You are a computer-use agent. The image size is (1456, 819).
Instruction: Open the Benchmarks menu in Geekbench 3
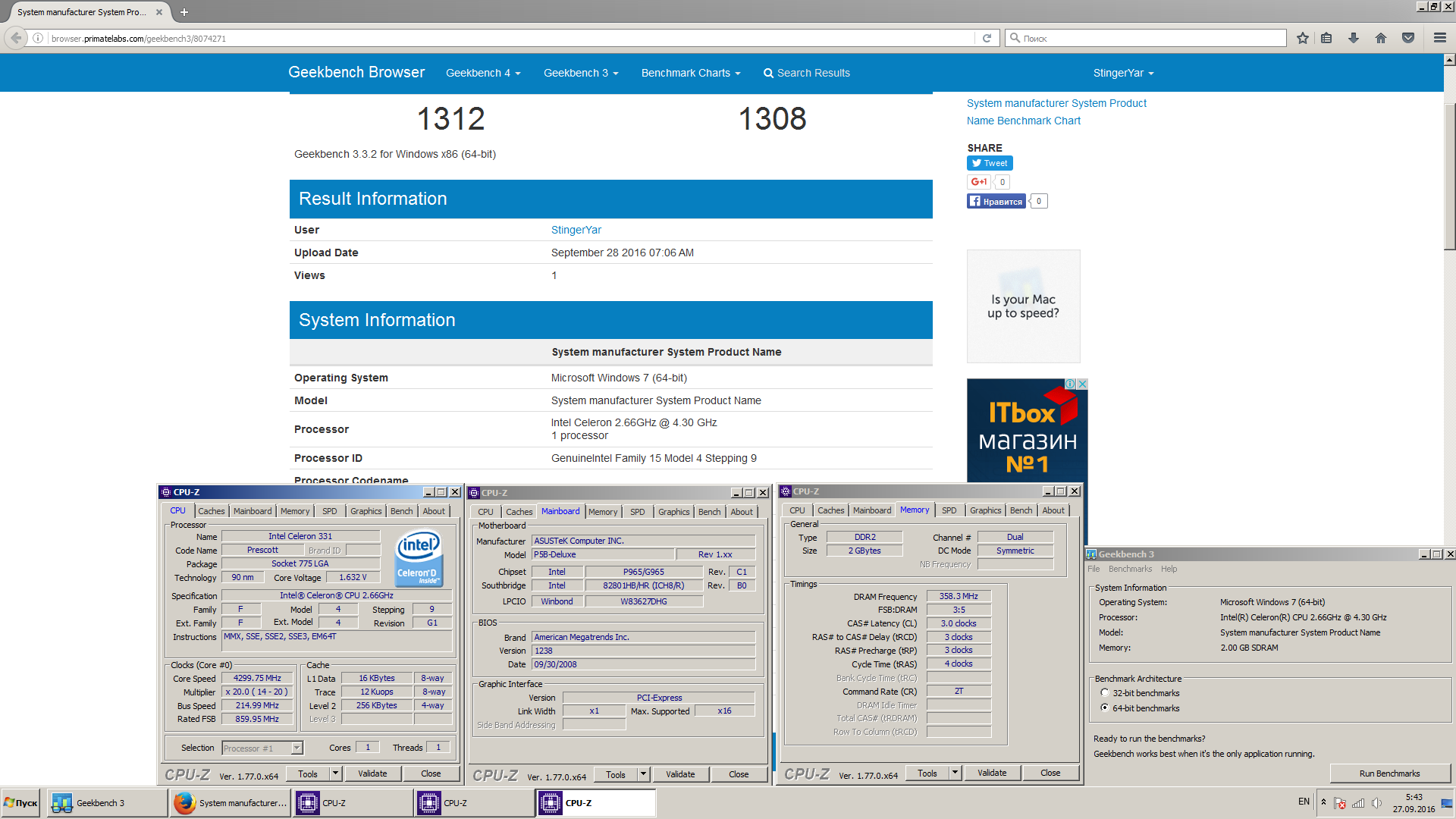(x=1130, y=569)
